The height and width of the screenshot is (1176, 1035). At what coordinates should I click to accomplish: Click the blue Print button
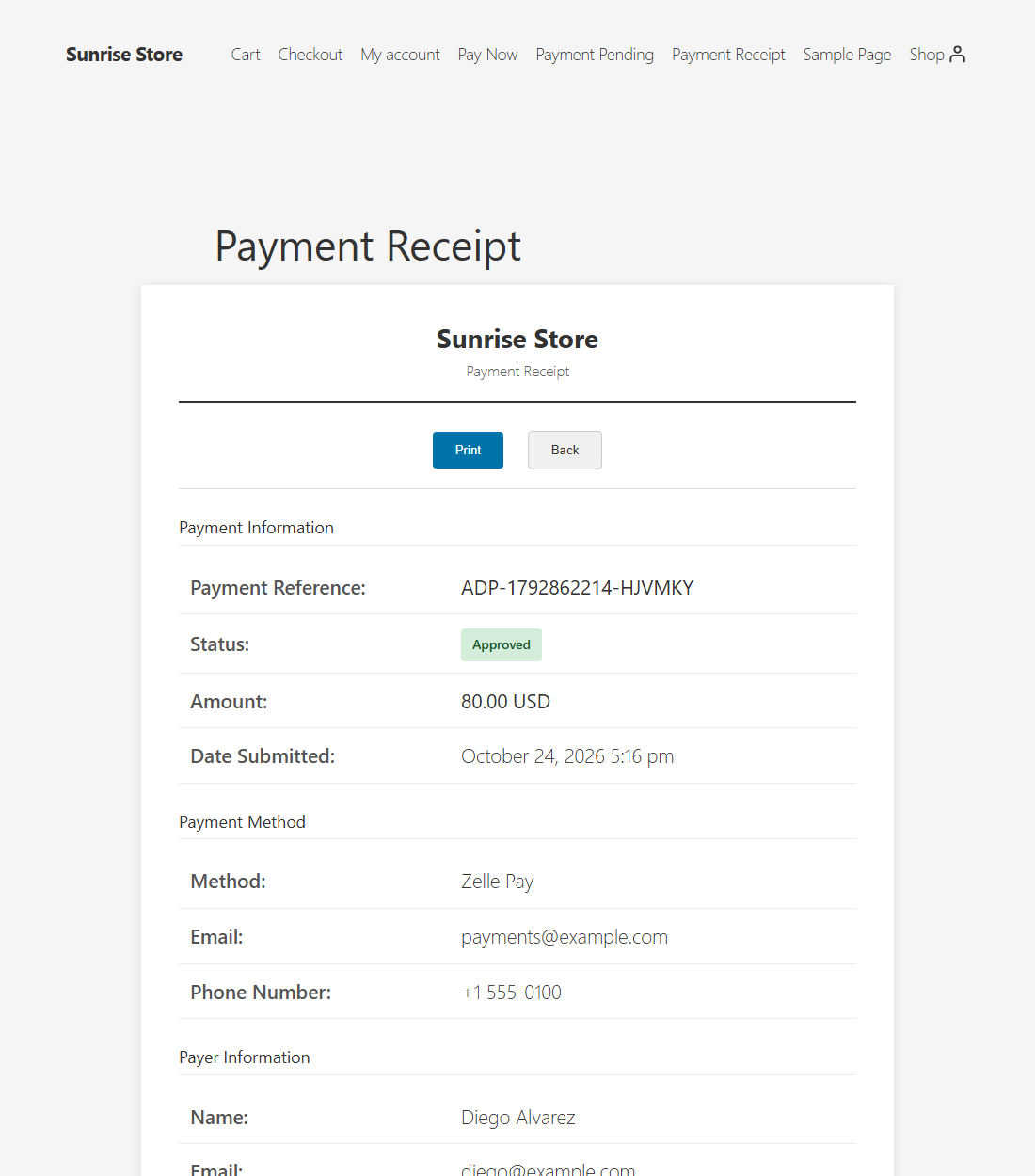coord(468,450)
